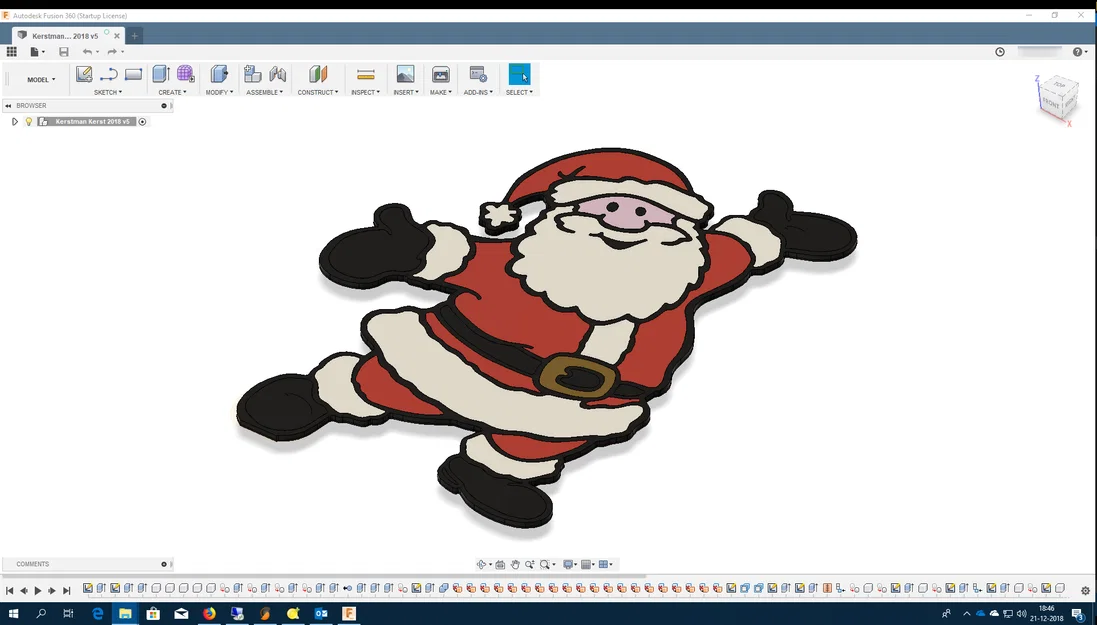Open Display Settings dropdown
Screen dimensions: 1097x625
(570, 565)
